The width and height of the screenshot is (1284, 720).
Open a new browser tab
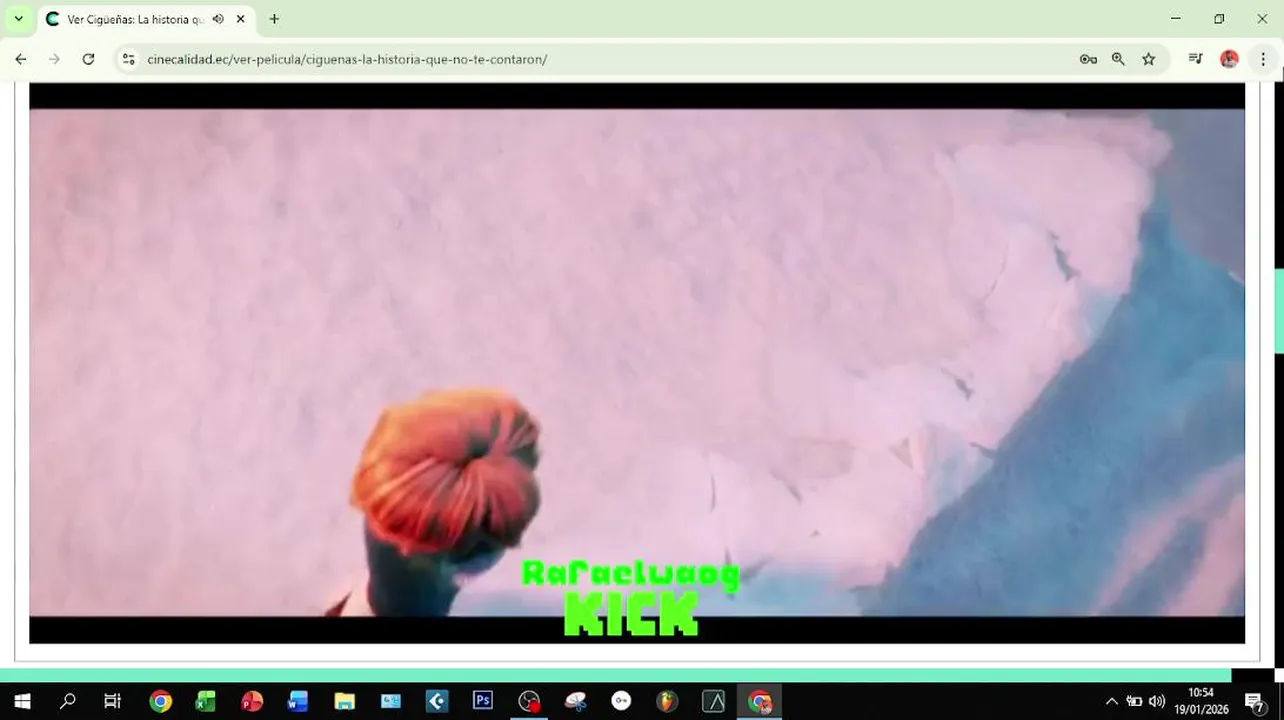(x=274, y=19)
